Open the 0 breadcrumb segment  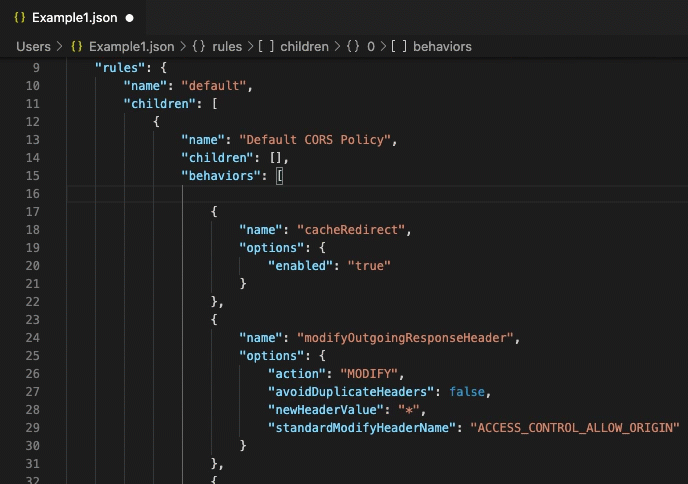coord(371,47)
